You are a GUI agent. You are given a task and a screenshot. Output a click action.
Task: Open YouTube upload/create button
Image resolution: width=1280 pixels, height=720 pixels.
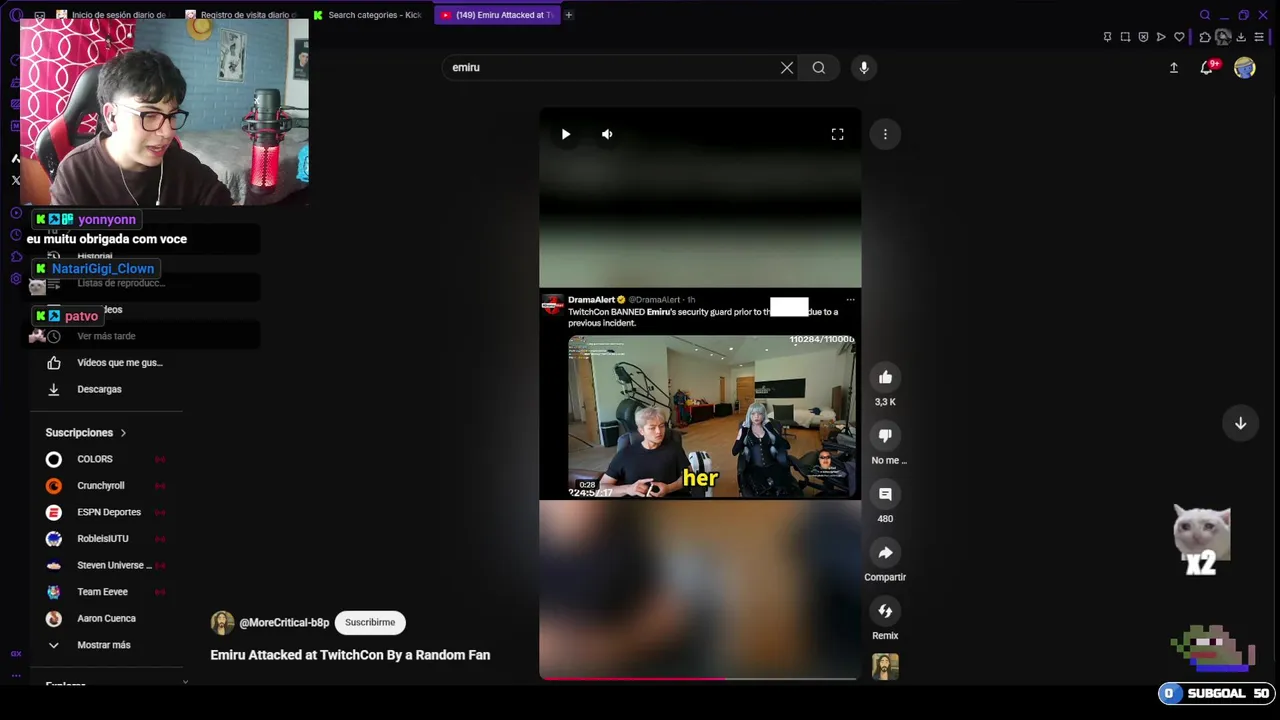click(x=1174, y=68)
